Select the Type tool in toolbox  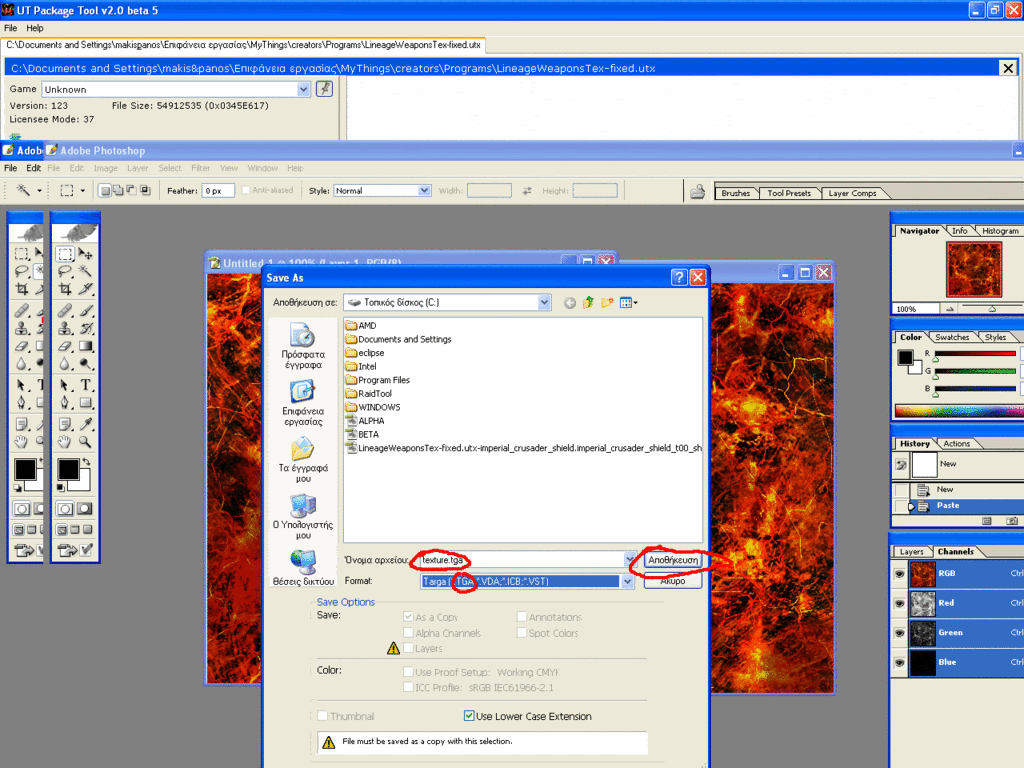click(x=87, y=386)
